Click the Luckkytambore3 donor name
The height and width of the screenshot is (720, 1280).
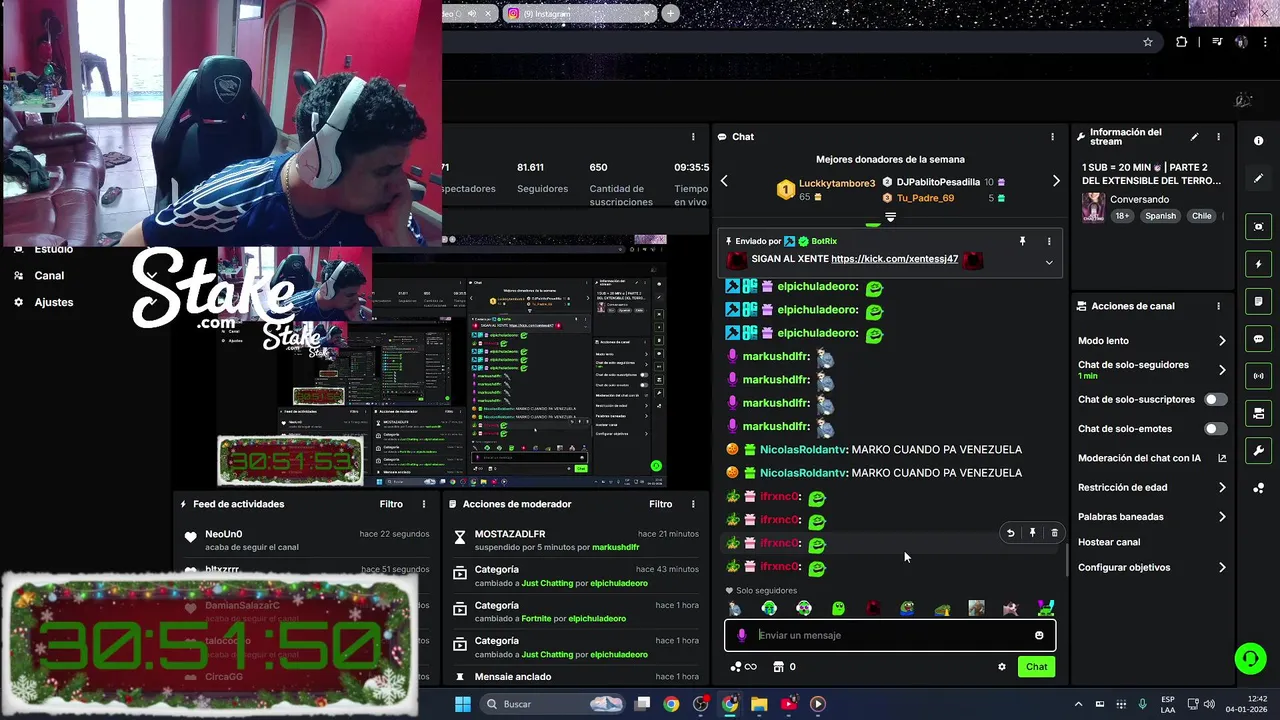tap(837, 183)
